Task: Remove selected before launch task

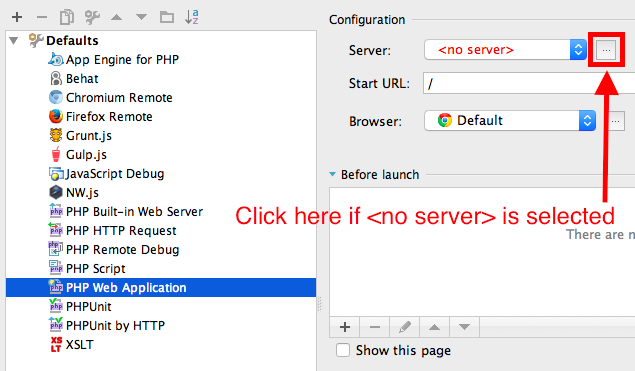Action: (x=375, y=327)
